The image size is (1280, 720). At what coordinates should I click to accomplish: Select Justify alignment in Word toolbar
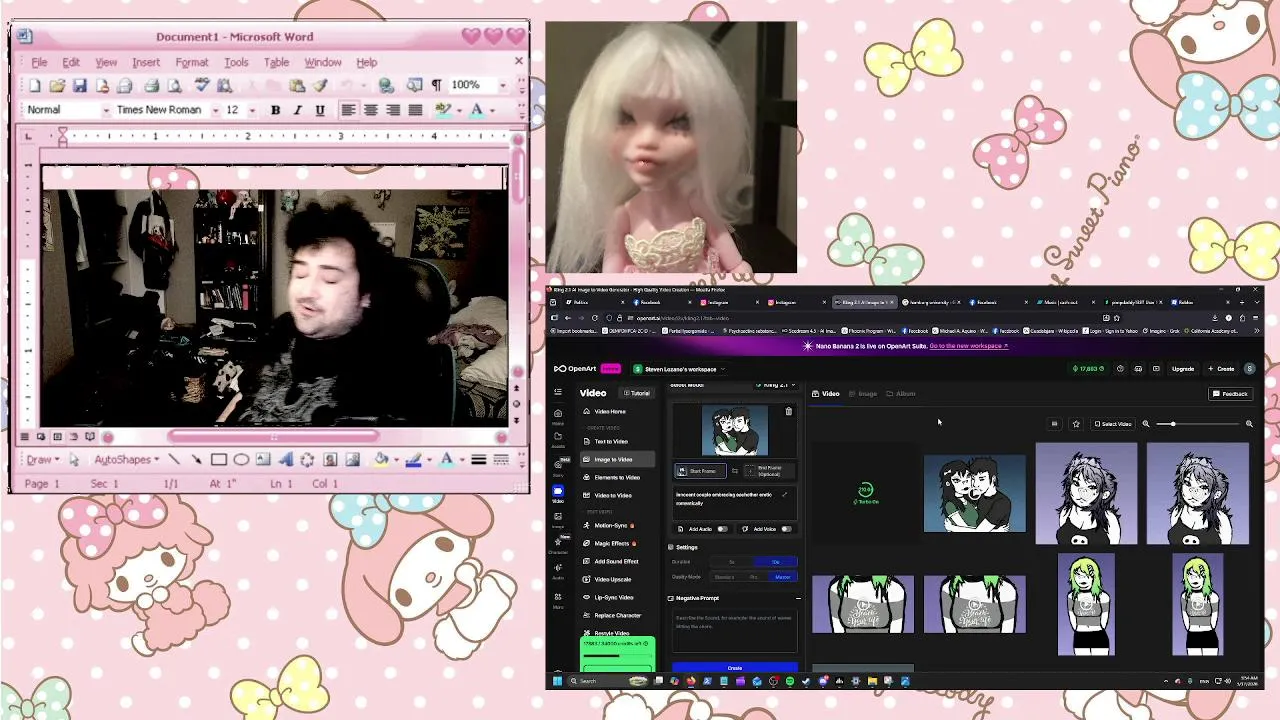pyautogui.click(x=415, y=110)
